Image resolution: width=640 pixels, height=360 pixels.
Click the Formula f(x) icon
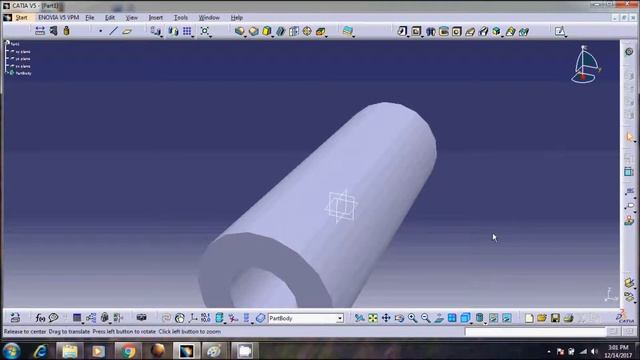tap(40, 318)
